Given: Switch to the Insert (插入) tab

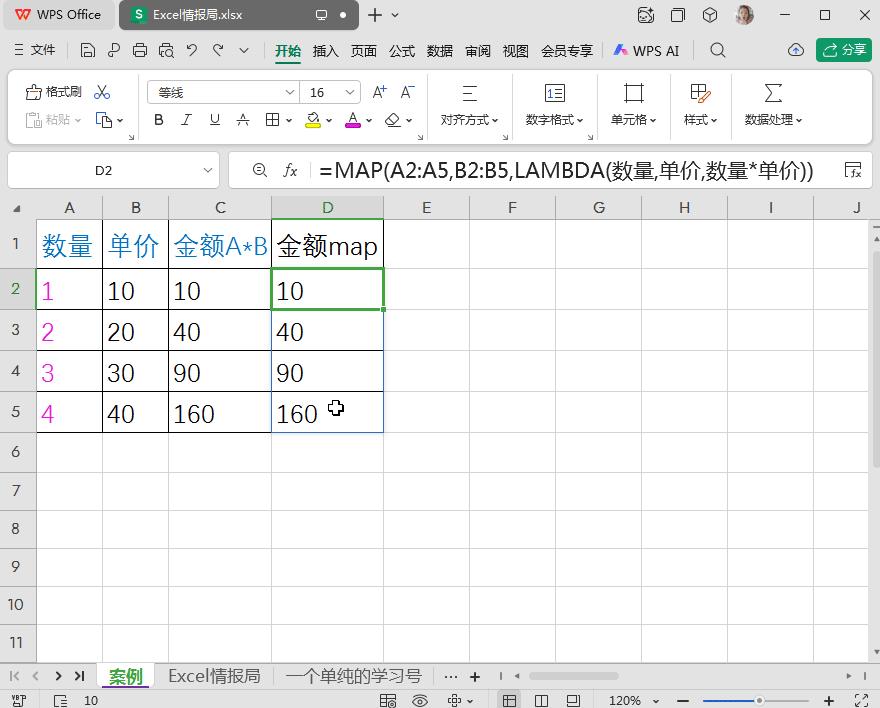Looking at the screenshot, I should point(326,51).
